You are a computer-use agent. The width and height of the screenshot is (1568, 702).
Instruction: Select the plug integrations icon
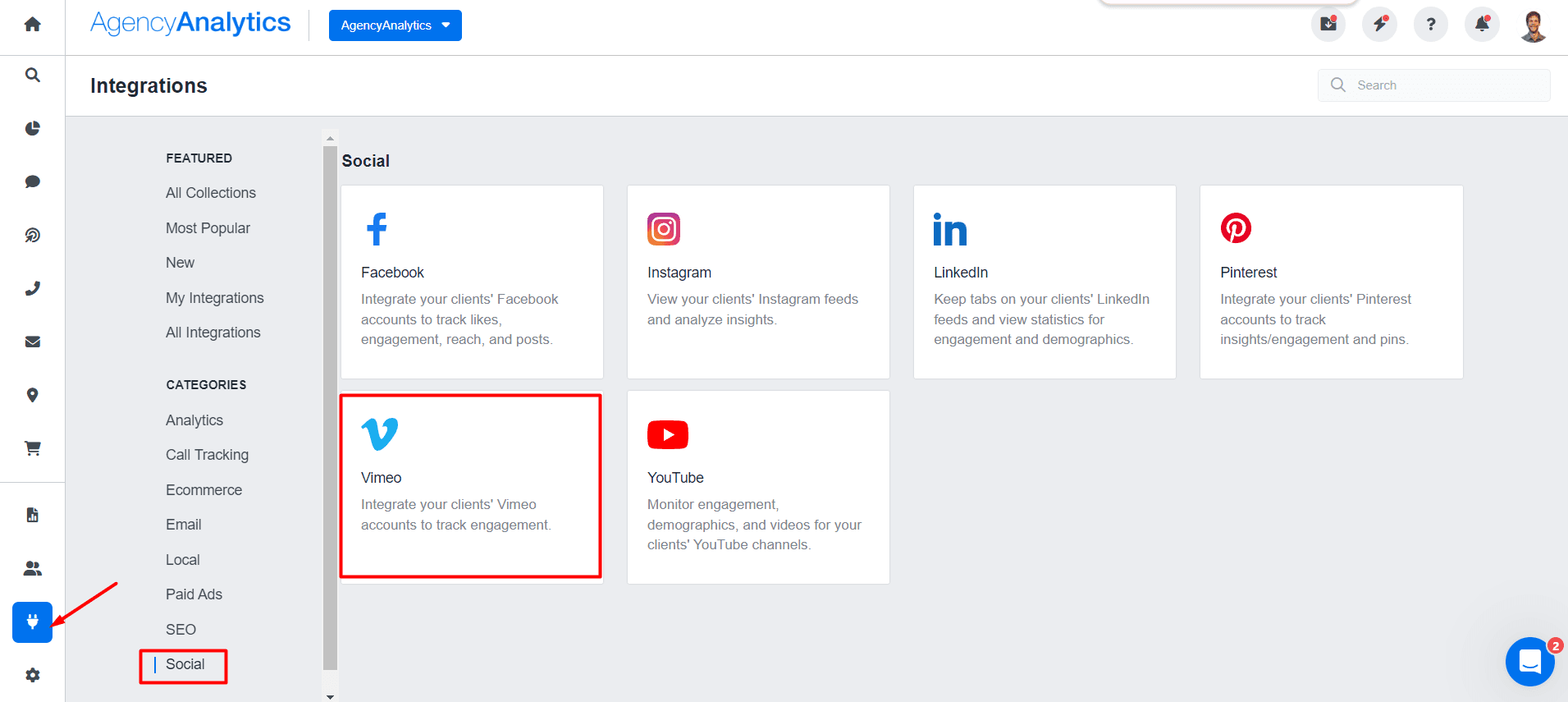[32, 622]
